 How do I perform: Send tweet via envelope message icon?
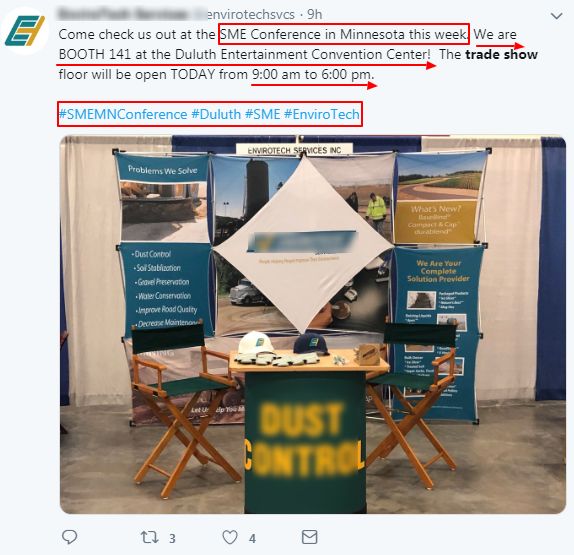309,537
